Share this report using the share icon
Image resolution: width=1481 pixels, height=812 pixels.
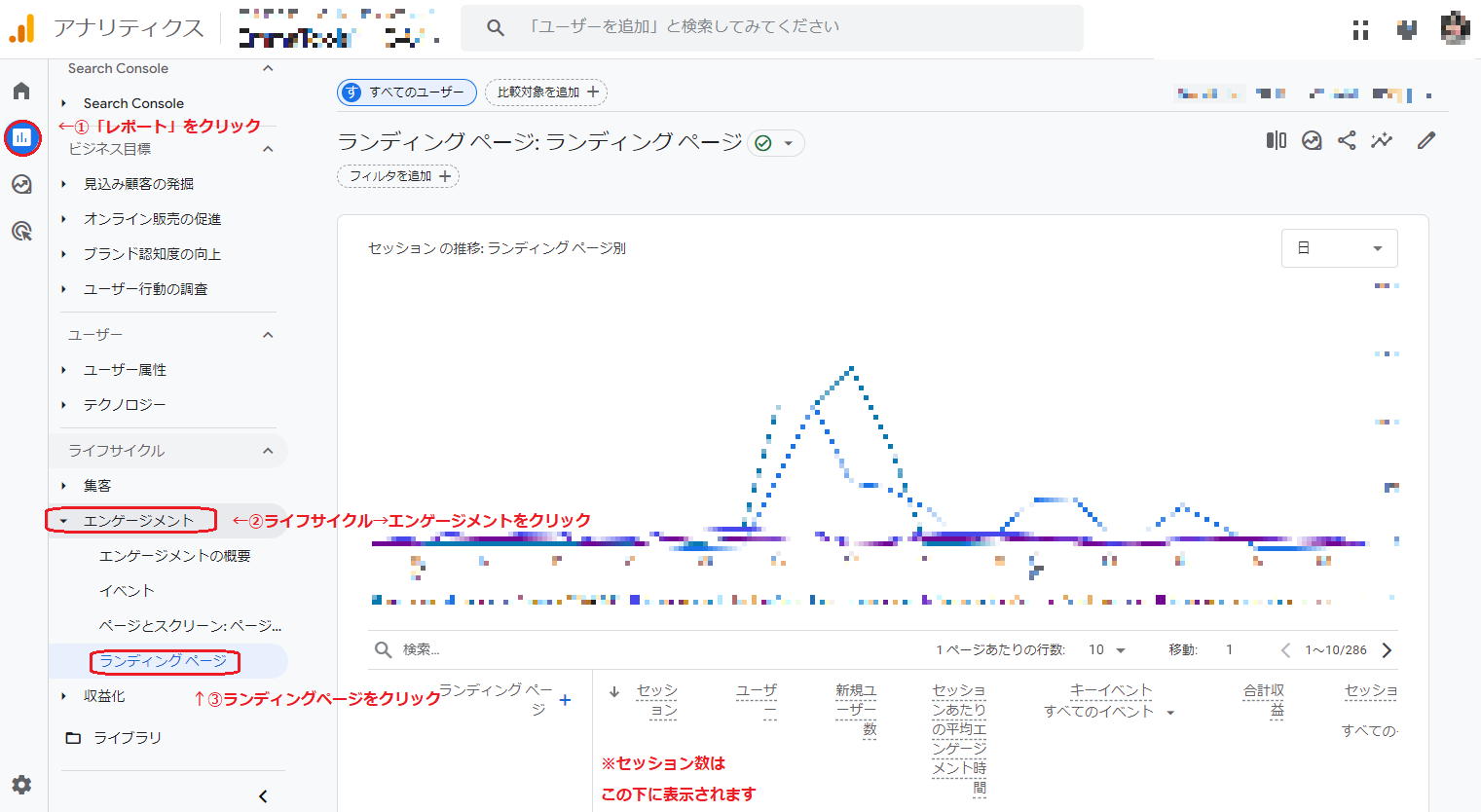1347,139
